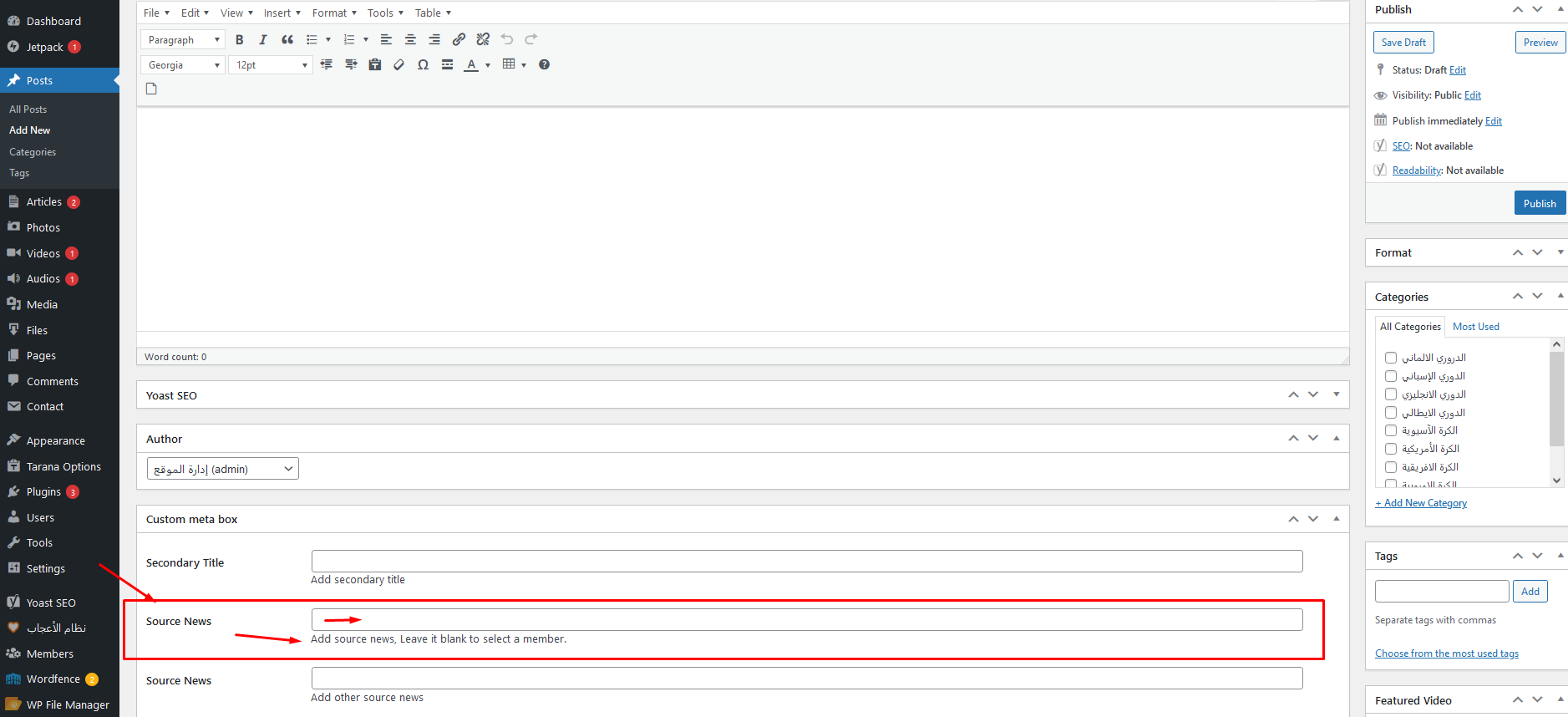Viewport: 1568px width, 717px height.
Task: Click the paste as text clipboard icon
Action: (x=375, y=64)
